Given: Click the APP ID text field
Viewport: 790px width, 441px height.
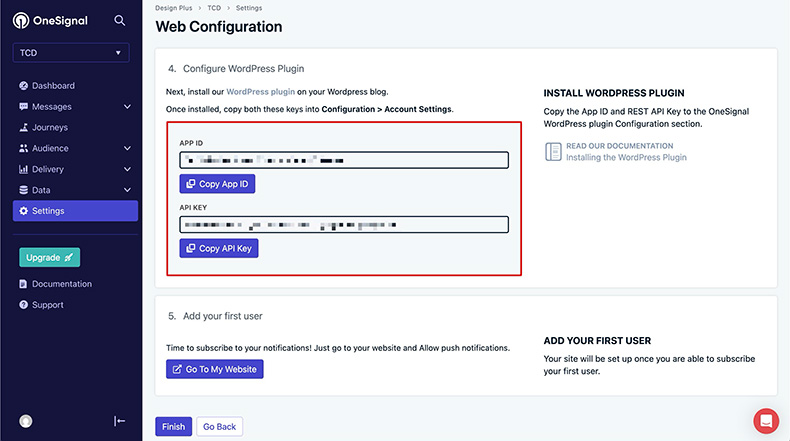Looking at the screenshot, I should pos(344,160).
